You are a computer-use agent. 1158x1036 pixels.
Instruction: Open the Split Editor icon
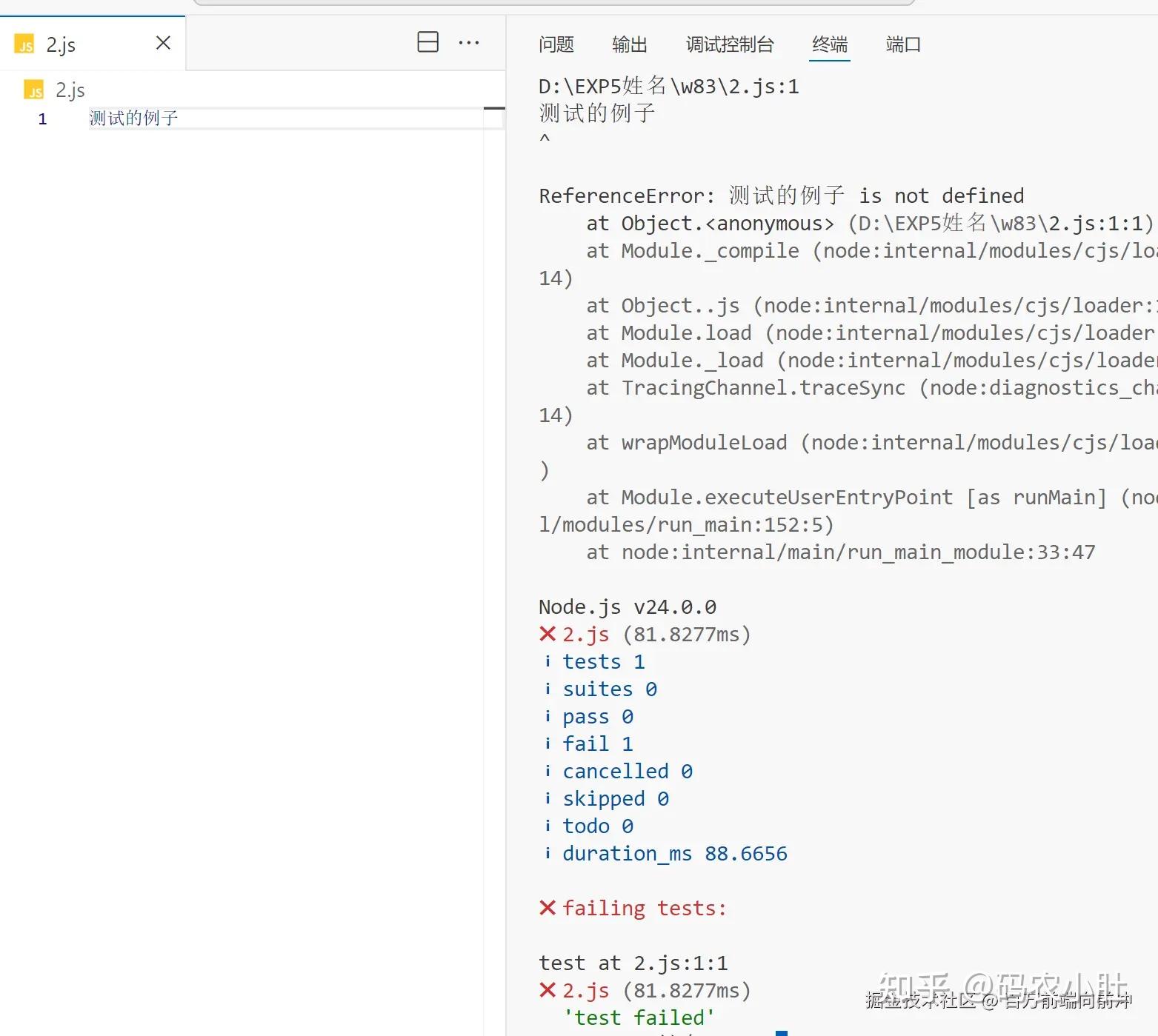point(428,42)
